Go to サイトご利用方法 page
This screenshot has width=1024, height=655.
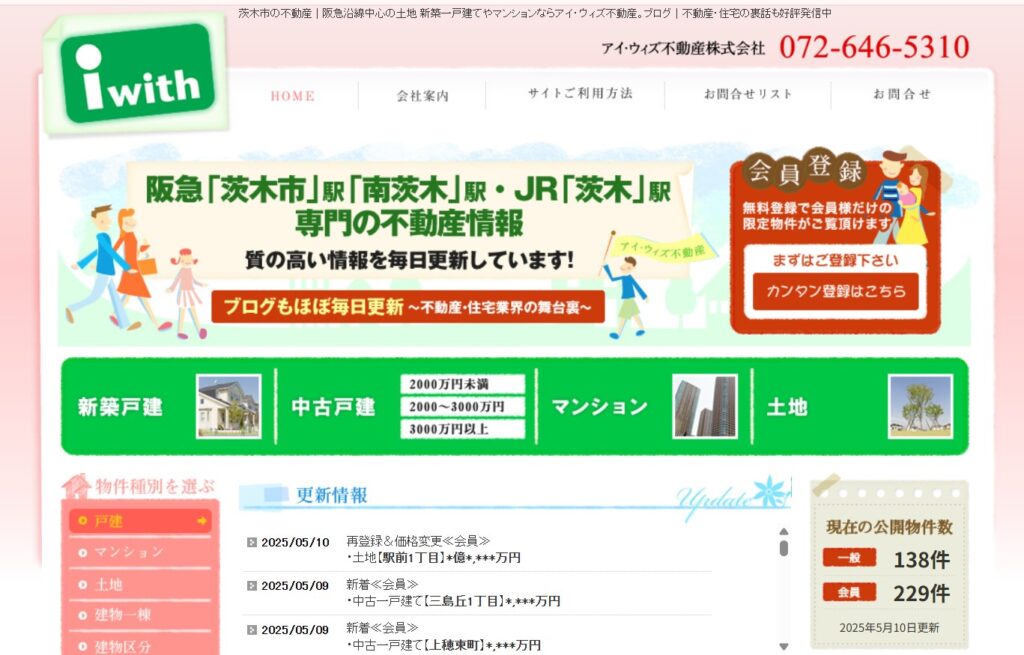[x=580, y=93]
